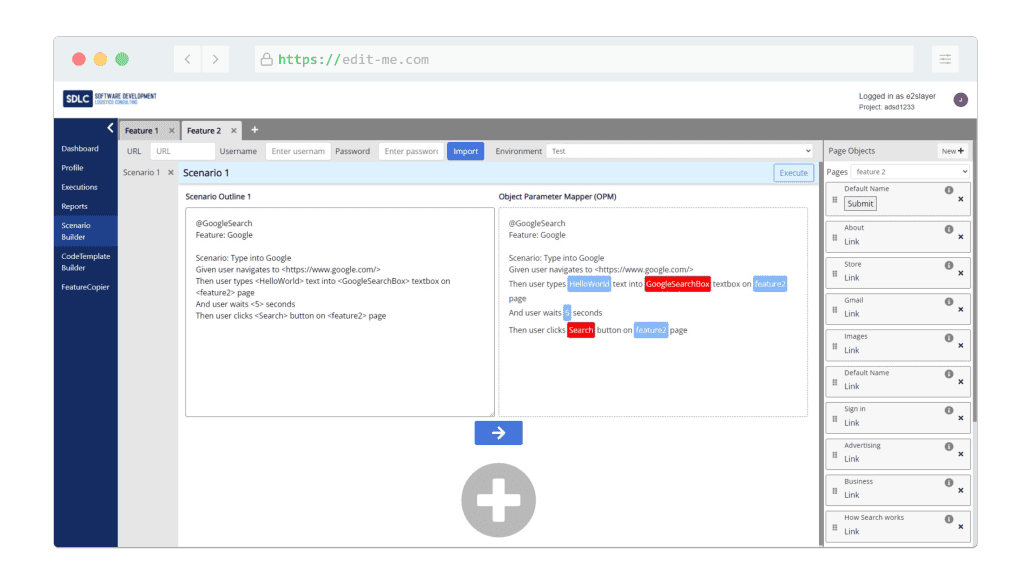Screen dimensions: 1031x584
Task: Open the hamburger menu icon in the browser bar
Action: click(945, 58)
